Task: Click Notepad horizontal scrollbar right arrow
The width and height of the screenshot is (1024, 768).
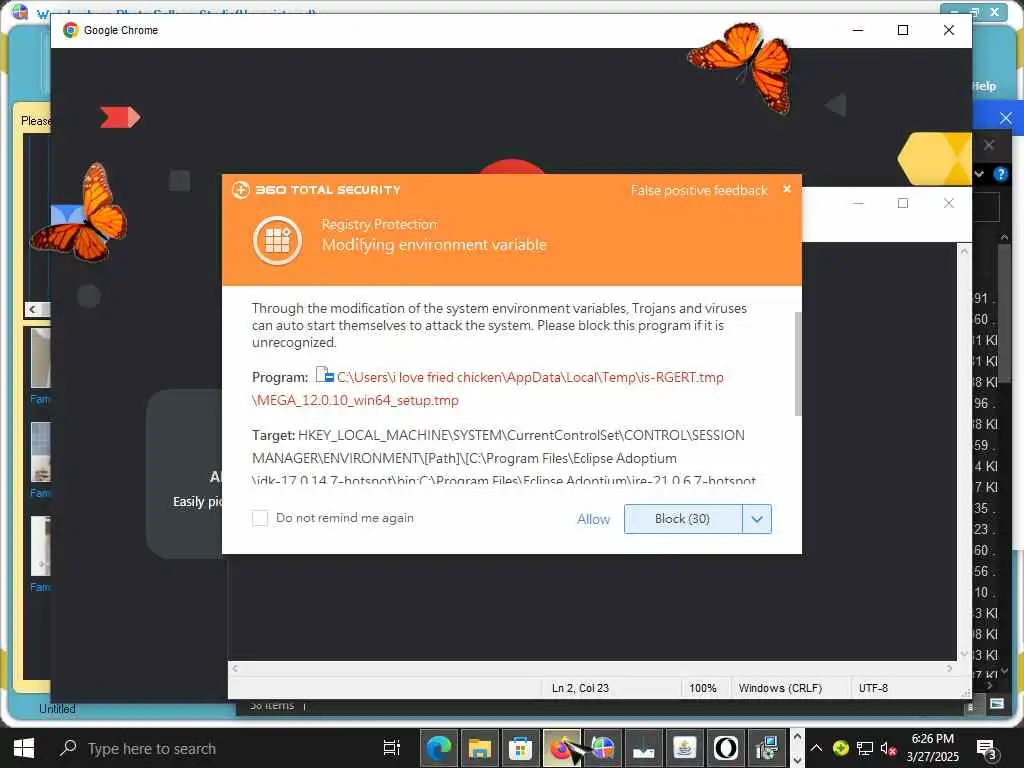Action: tap(950, 668)
